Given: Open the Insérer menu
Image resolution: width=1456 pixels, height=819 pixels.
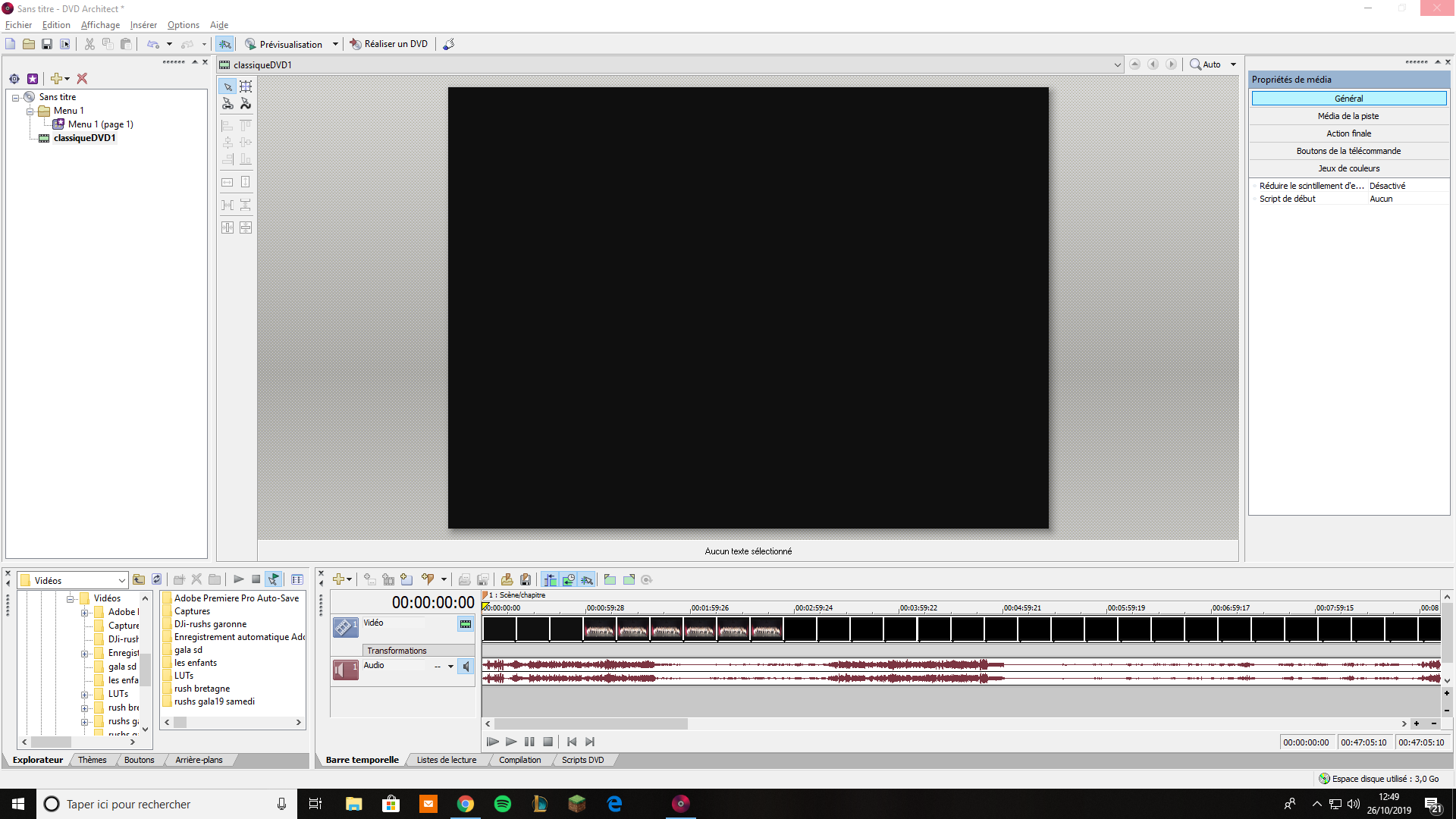Looking at the screenshot, I should click(143, 25).
